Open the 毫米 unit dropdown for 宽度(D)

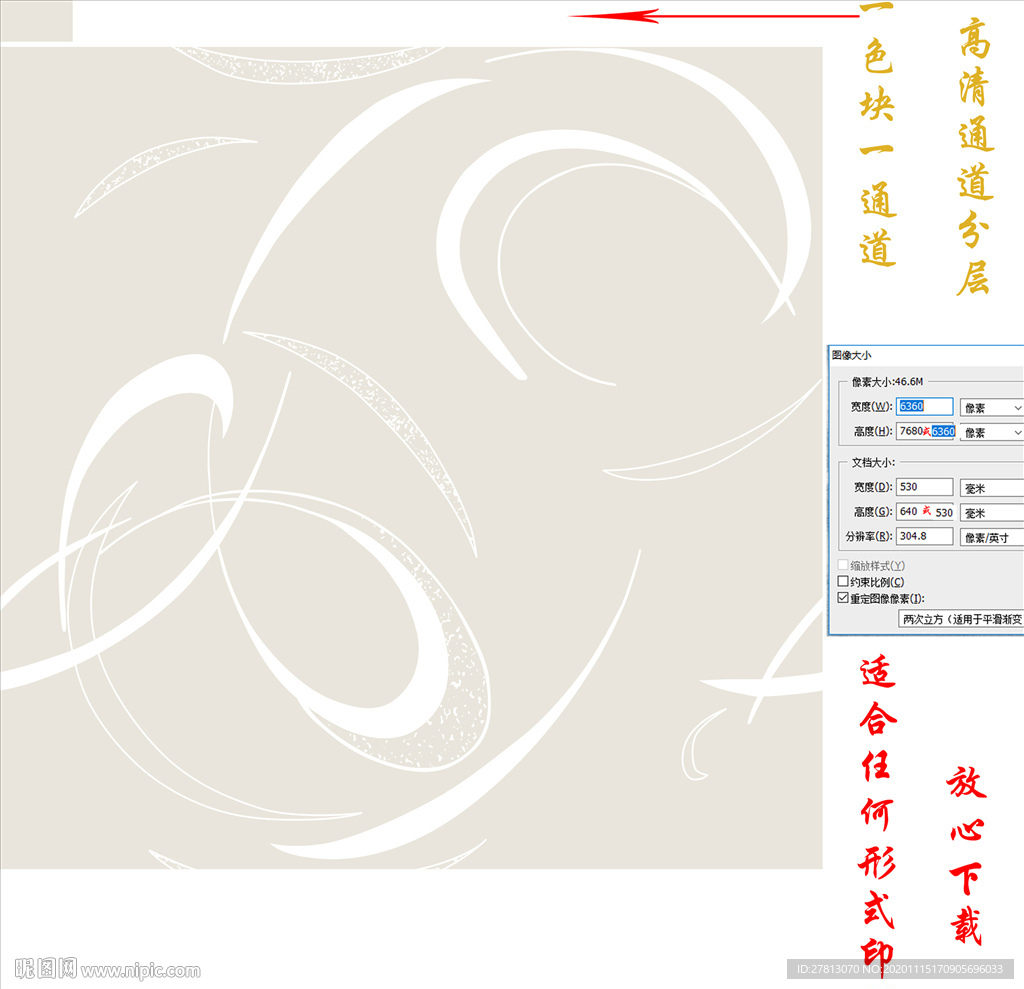(991, 488)
